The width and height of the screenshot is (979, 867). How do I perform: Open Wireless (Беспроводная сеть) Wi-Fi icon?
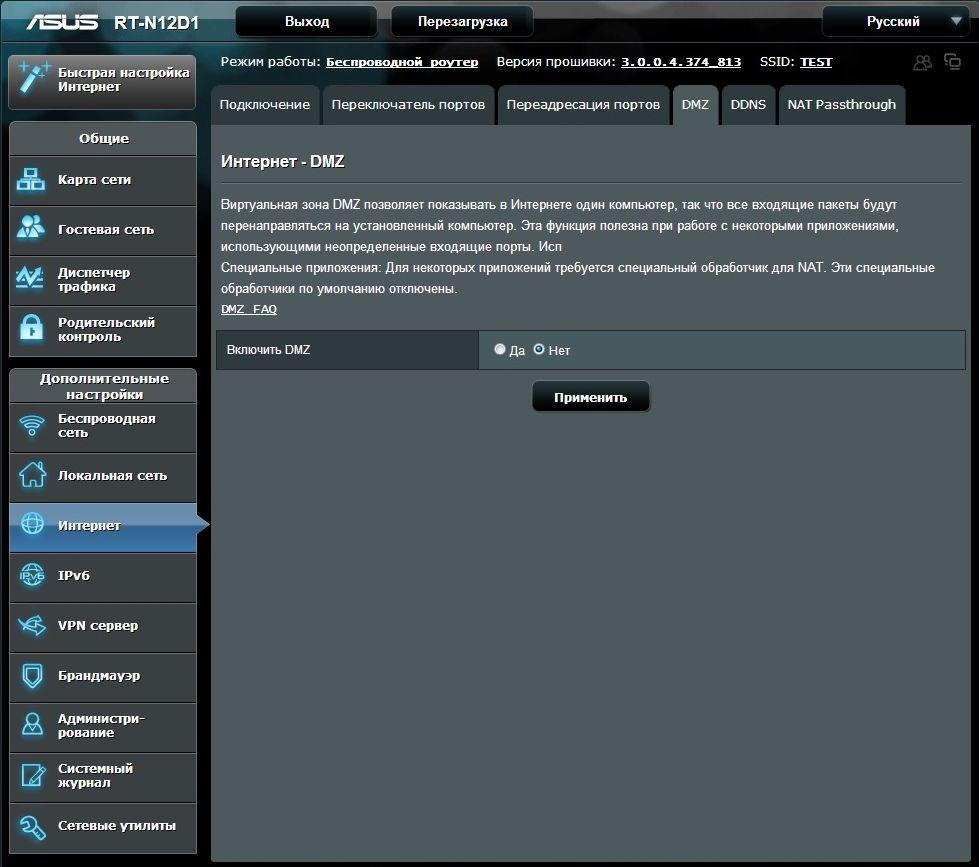(x=32, y=426)
